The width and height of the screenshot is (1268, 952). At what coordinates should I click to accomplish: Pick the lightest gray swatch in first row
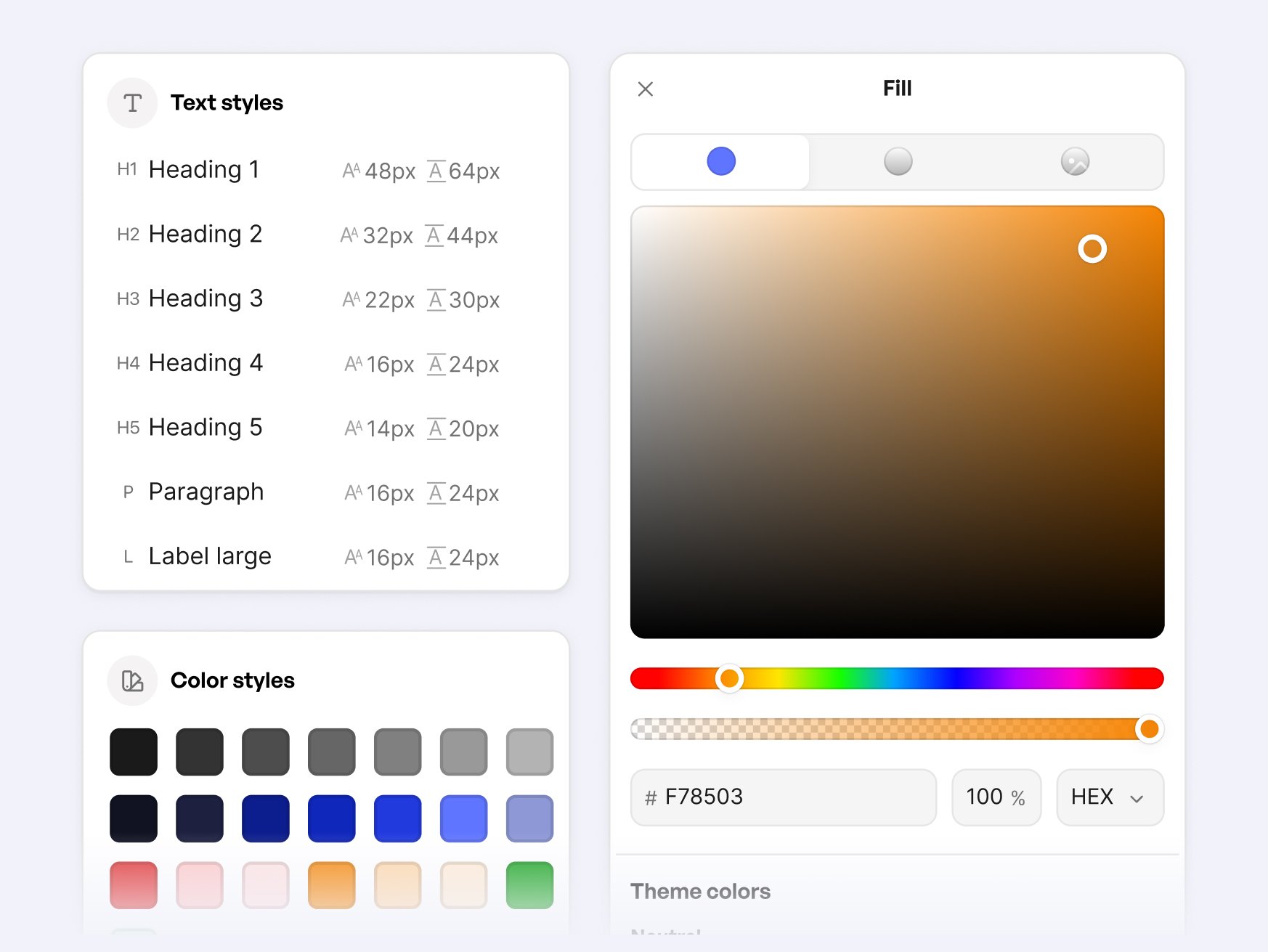tap(529, 752)
